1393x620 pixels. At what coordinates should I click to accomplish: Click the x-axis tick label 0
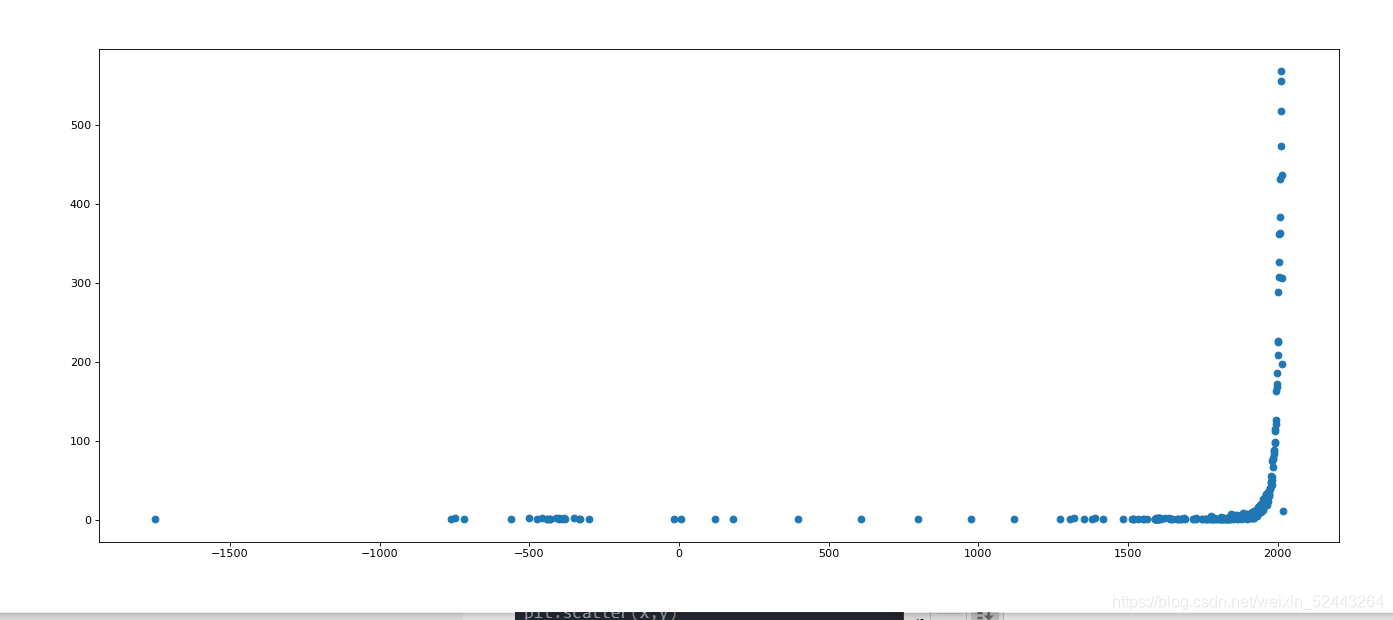[679, 554]
